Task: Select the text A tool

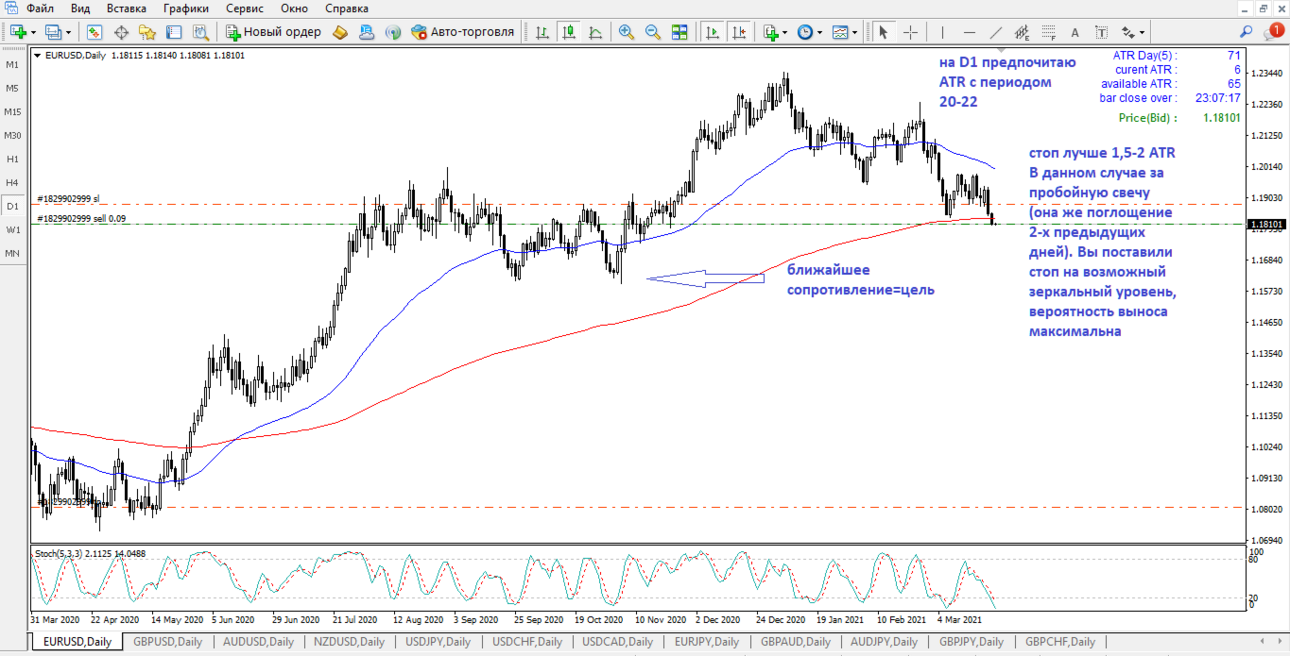Action: [1075, 32]
